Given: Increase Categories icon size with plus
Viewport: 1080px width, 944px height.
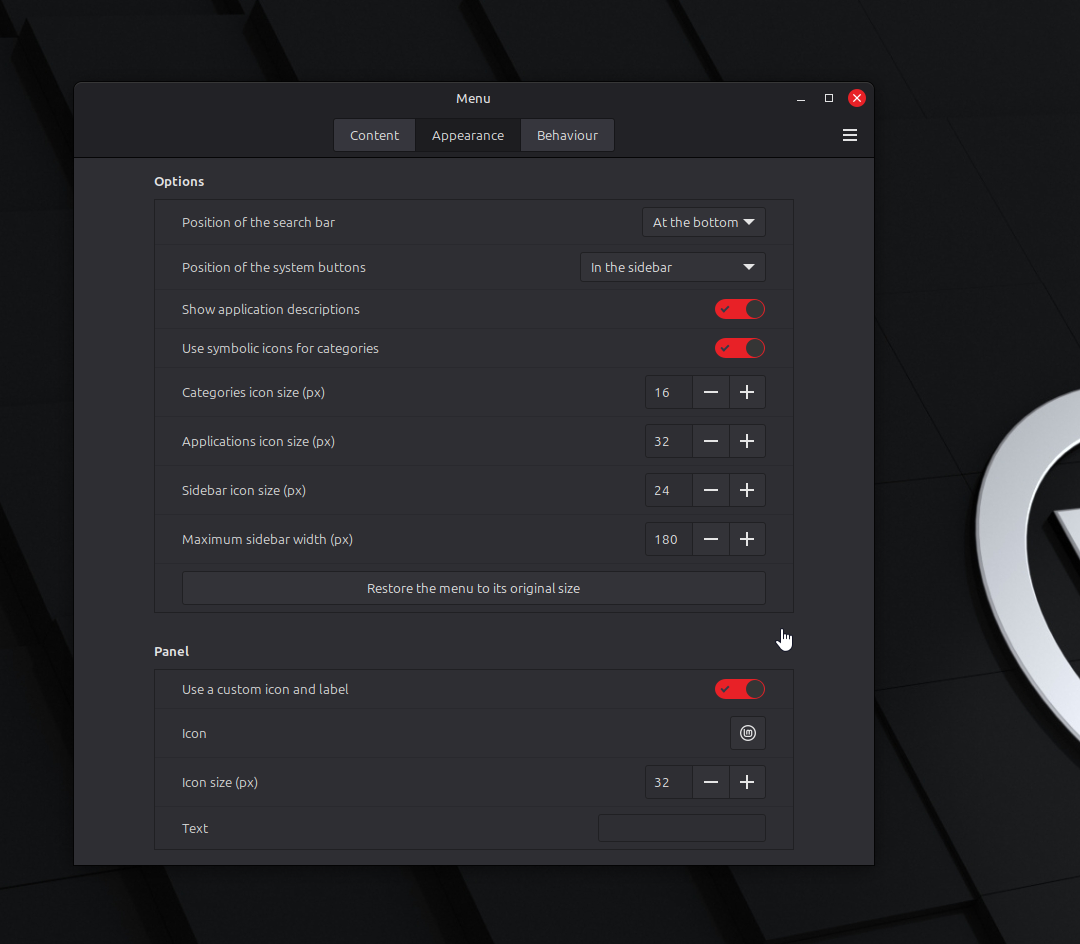Looking at the screenshot, I should [x=747, y=392].
